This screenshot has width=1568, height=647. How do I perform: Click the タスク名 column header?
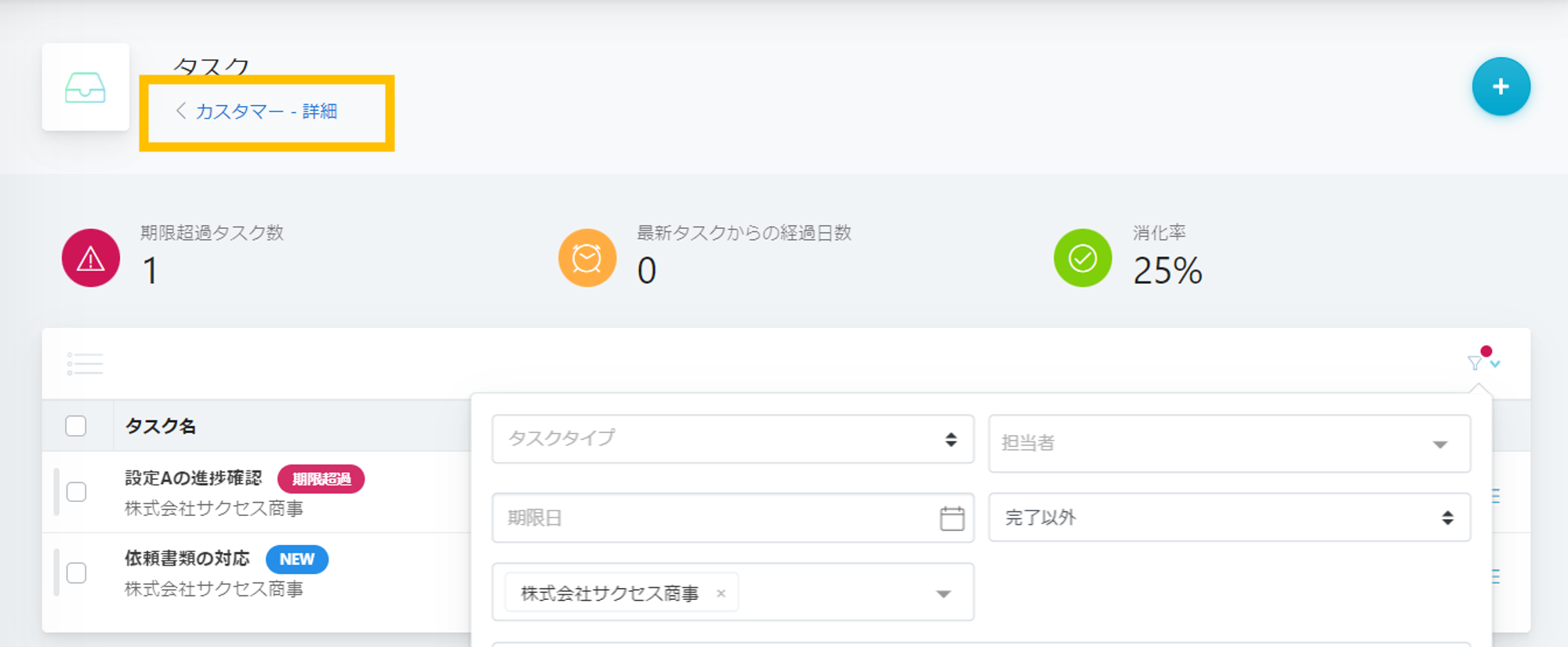pos(161,426)
